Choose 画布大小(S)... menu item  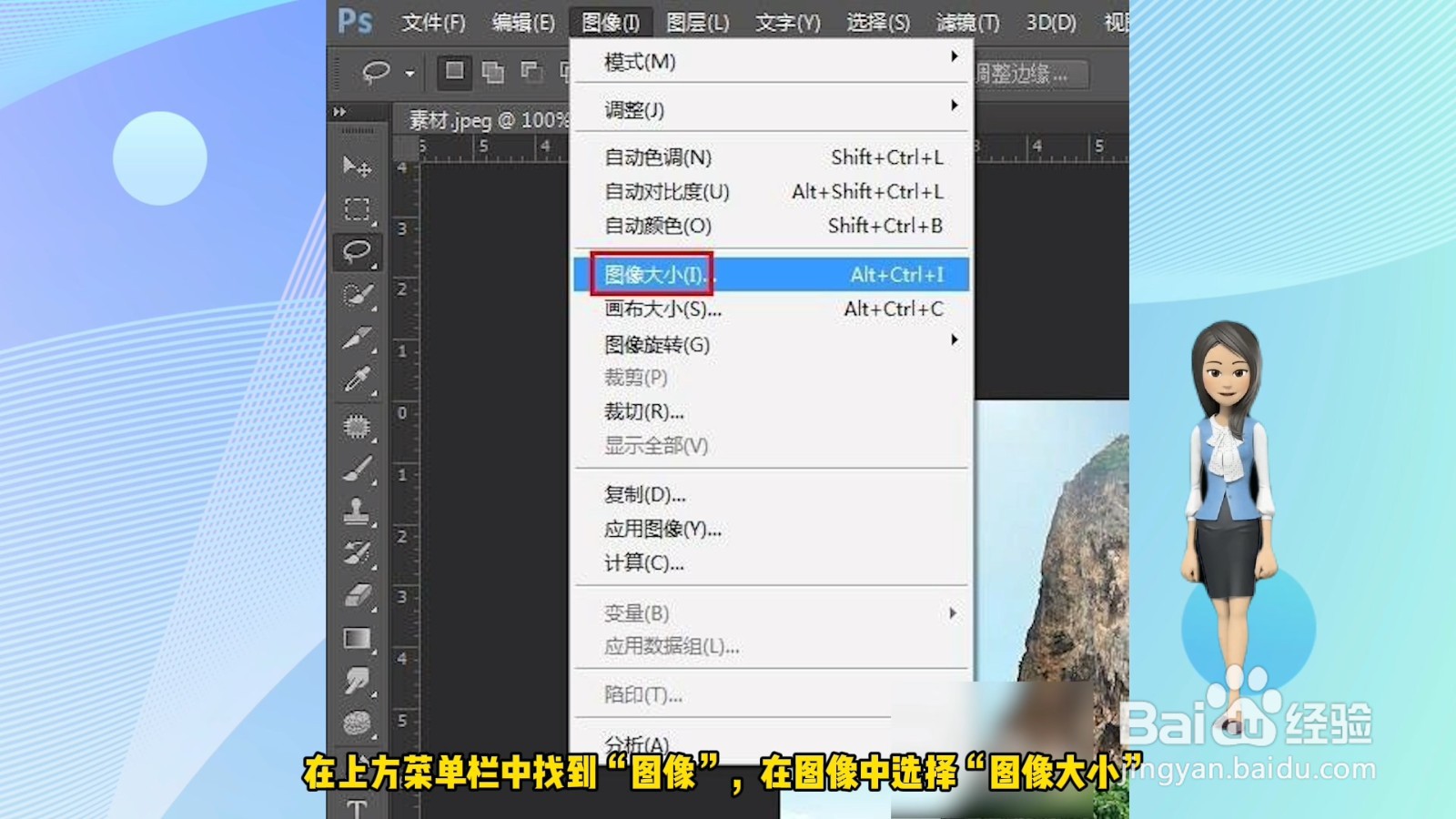click(x=772, y=309)
